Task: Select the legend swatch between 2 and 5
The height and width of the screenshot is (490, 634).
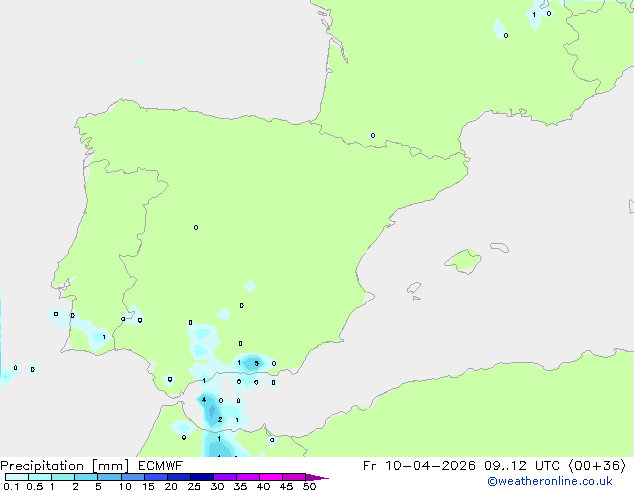Action: [86, 477]
